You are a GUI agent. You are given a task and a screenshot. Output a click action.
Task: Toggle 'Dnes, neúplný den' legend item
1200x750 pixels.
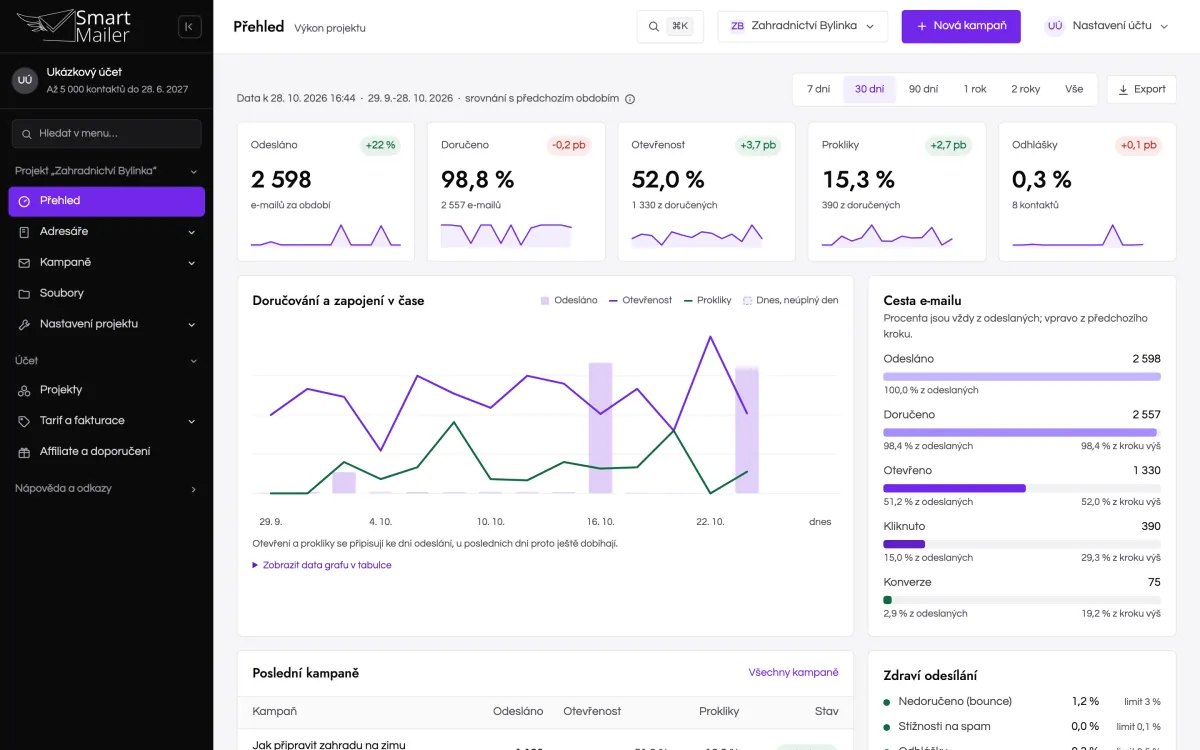tap(790, 300)
